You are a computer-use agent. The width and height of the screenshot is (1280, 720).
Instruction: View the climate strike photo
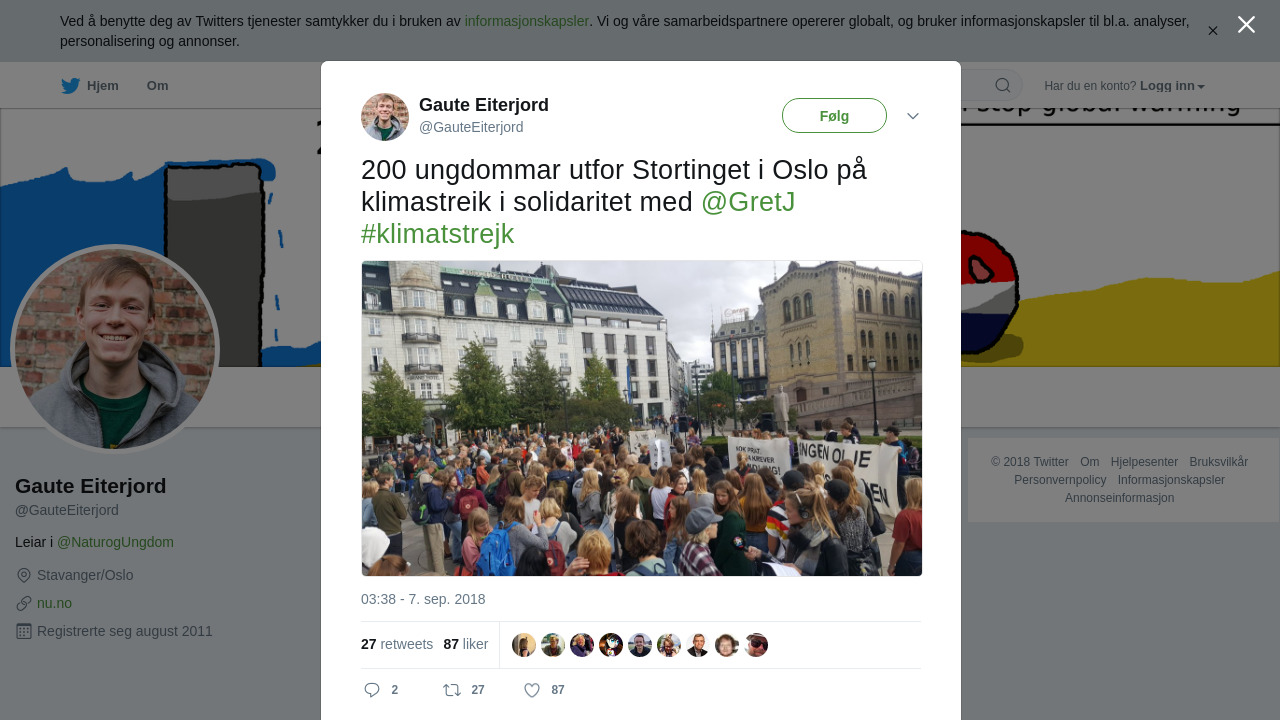642,418
